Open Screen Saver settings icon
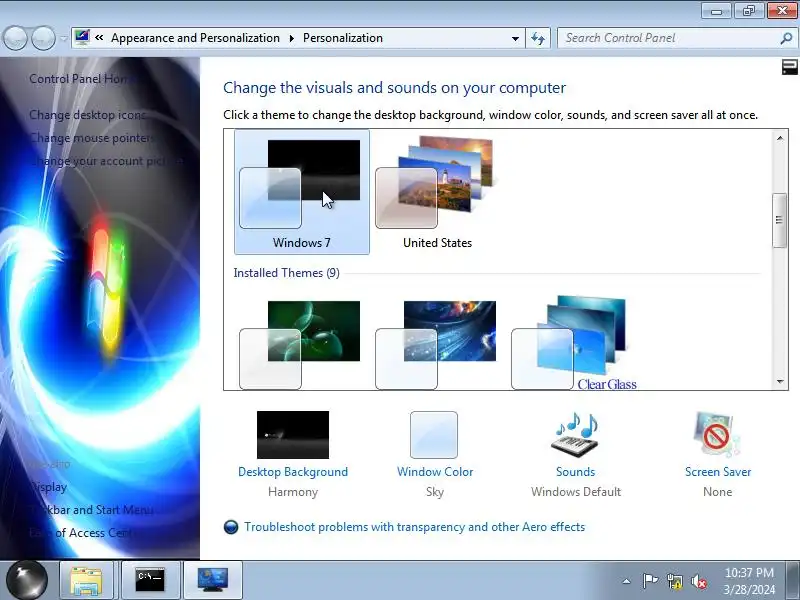This screenshot has width=800, height=600. 717,435
